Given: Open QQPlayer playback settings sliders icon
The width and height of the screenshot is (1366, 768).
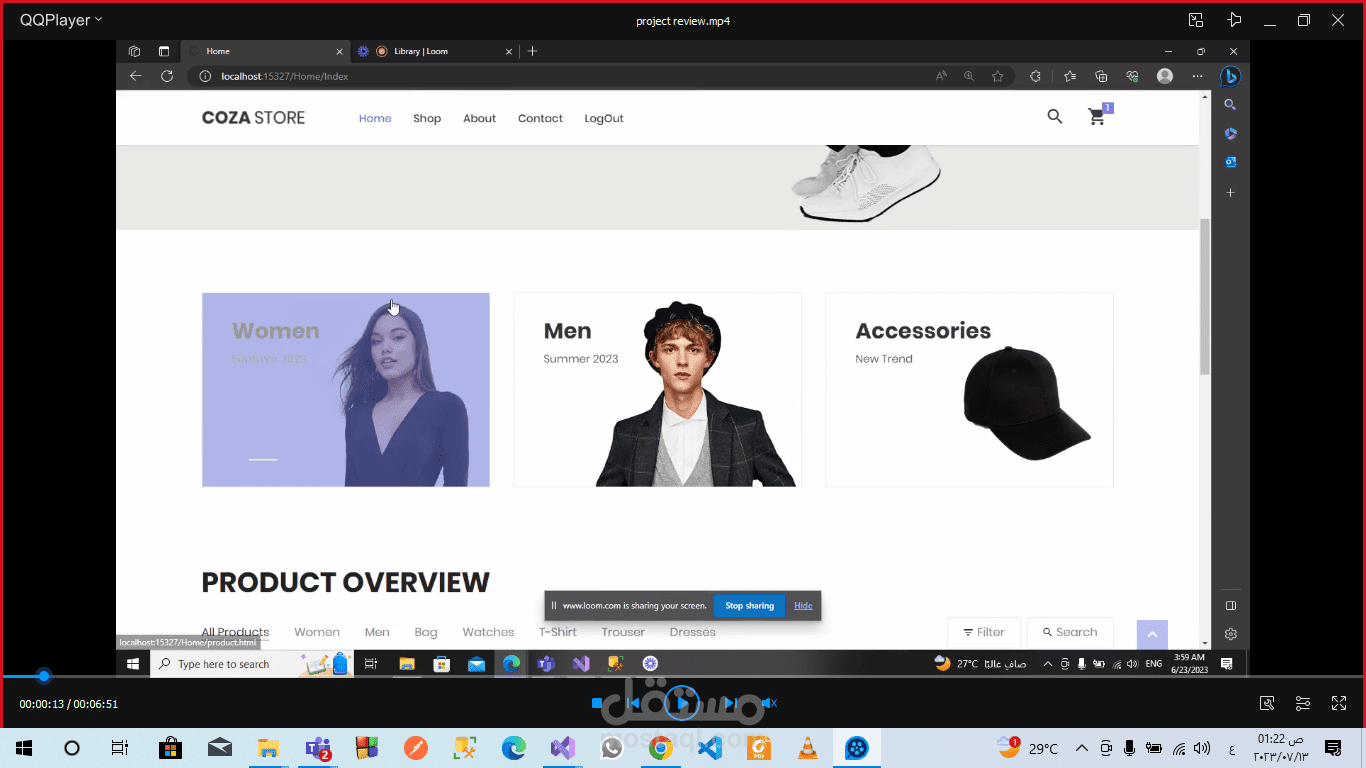Looking at the screenshot, I should tap(1303, 703).
